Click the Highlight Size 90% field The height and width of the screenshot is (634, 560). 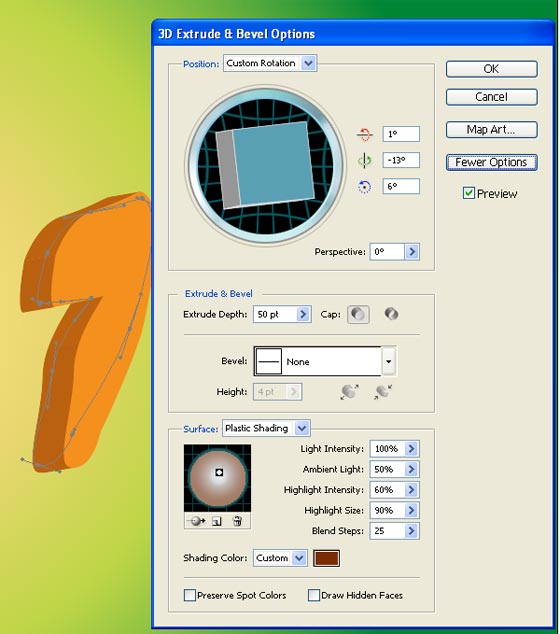click(387, 510)
